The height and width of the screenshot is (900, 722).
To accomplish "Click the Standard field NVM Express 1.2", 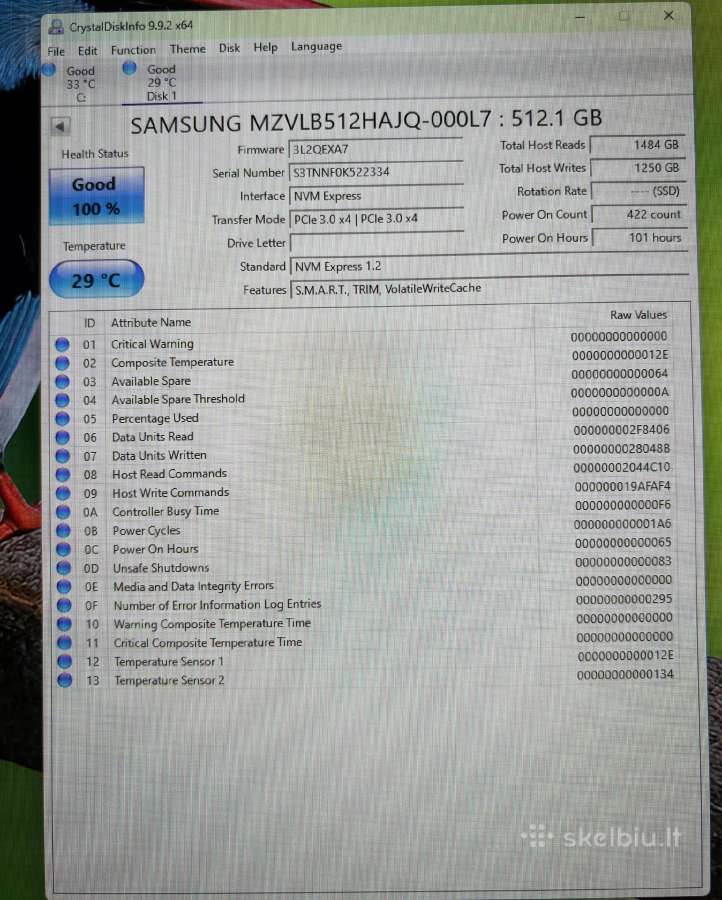I will [x=490, y=266].
